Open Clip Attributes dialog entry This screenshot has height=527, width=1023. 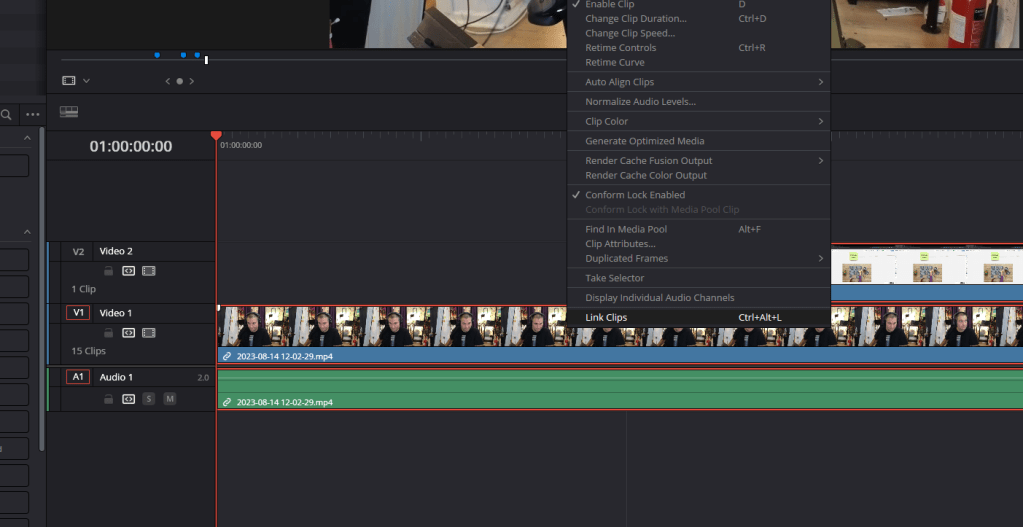pyautogui.click(x=698, y=244)
